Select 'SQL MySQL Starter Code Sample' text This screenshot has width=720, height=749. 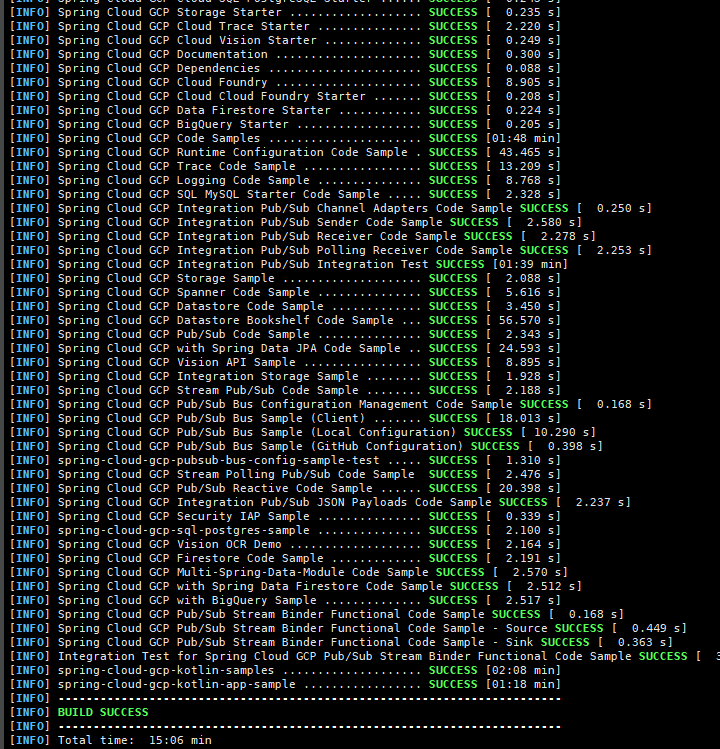click(278, 194)
